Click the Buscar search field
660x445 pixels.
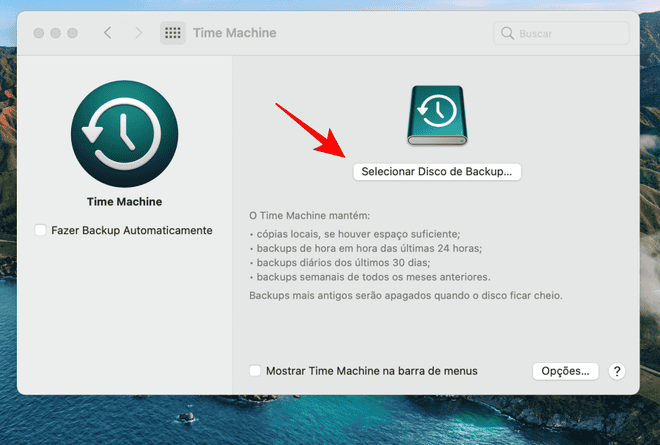coord(561,33)
